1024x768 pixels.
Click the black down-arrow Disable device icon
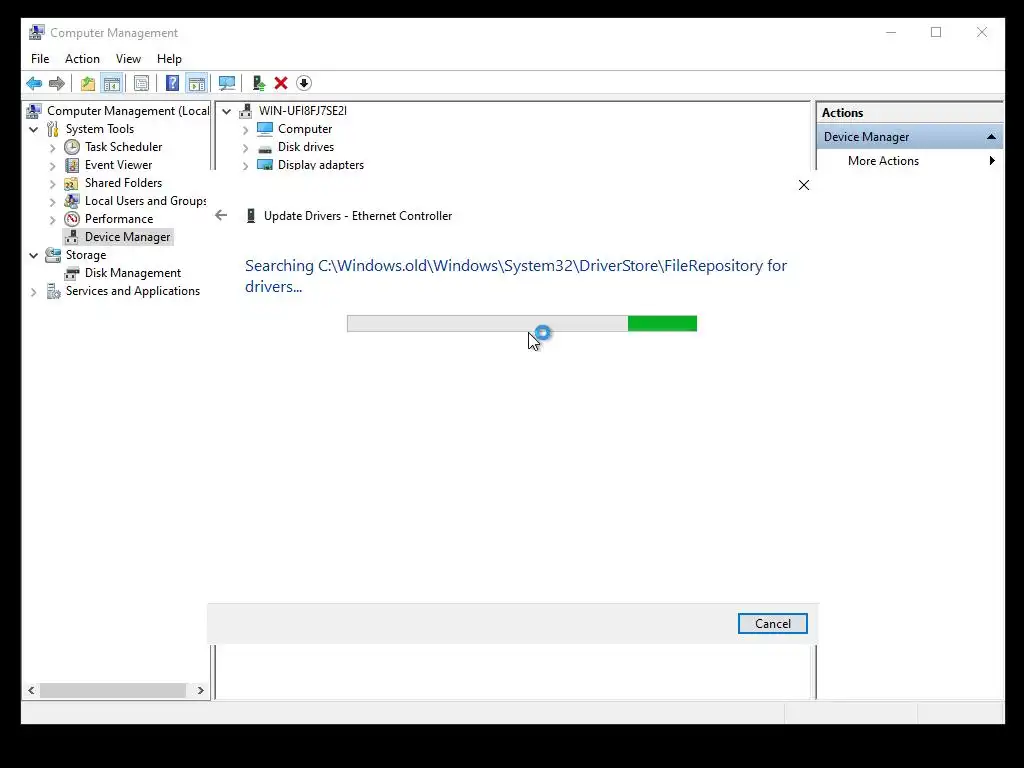pos(304,83)
